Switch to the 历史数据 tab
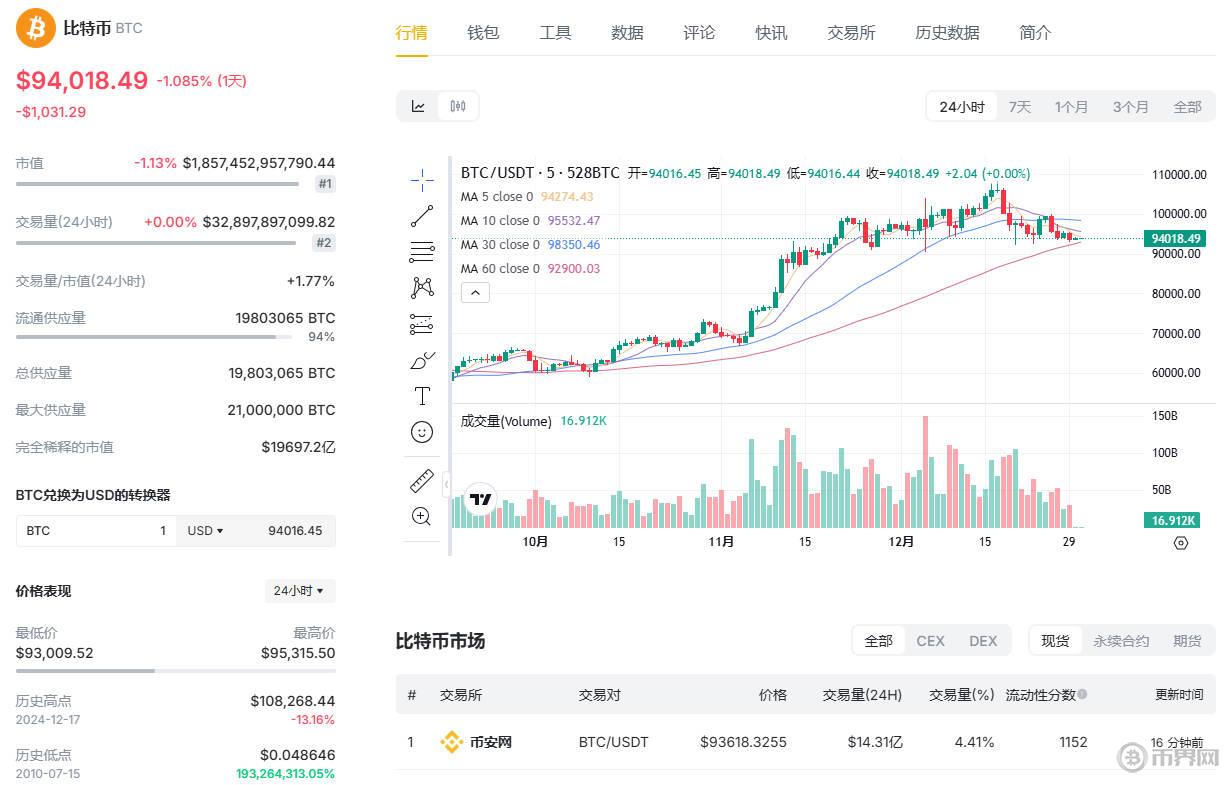Image resolution: width=1230 pixels, height=785 pixels. pos(946,32)
